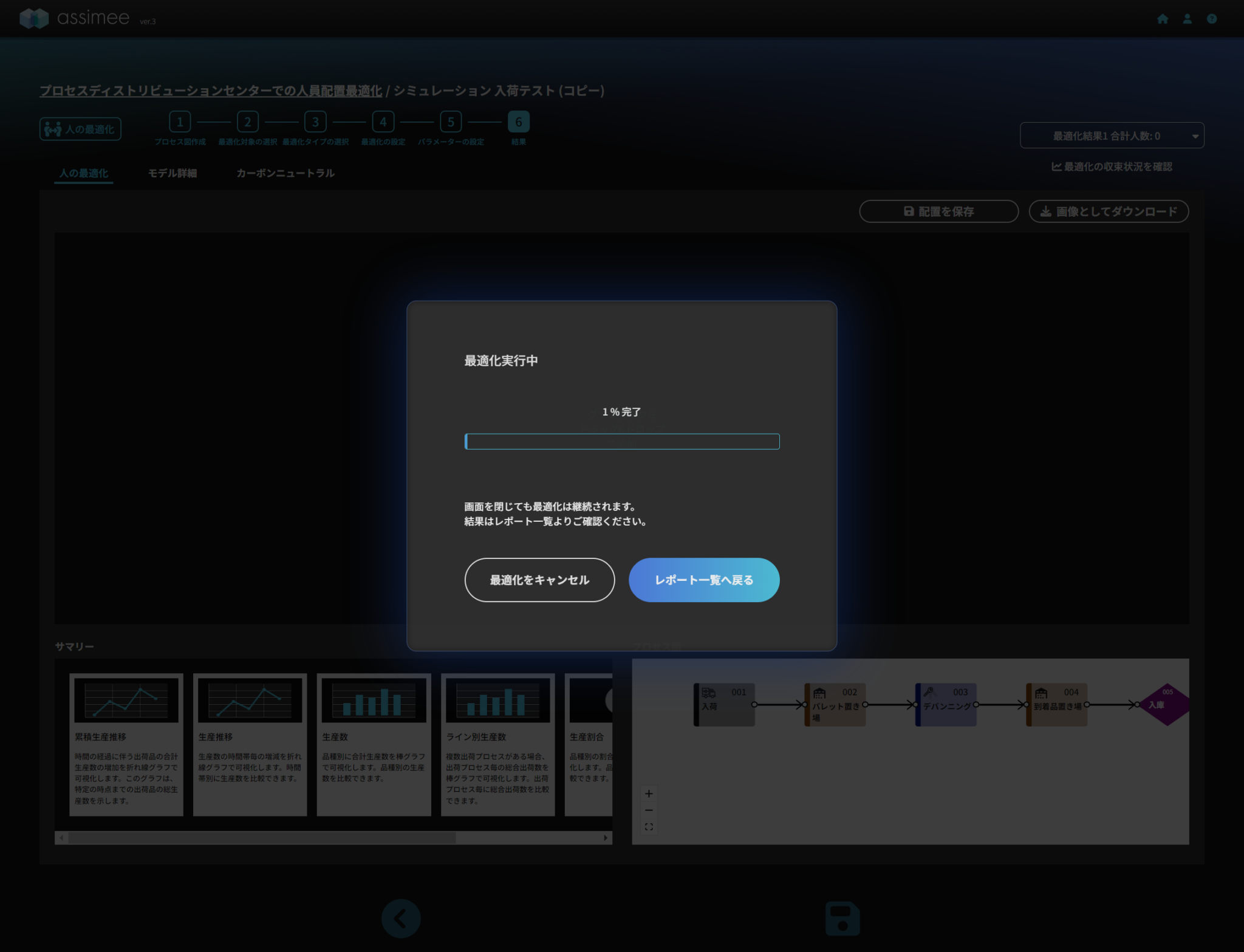The height and width of the screenshot is (952, 1244).
Task: Open the user account icon
Action: click(1187, 19)
